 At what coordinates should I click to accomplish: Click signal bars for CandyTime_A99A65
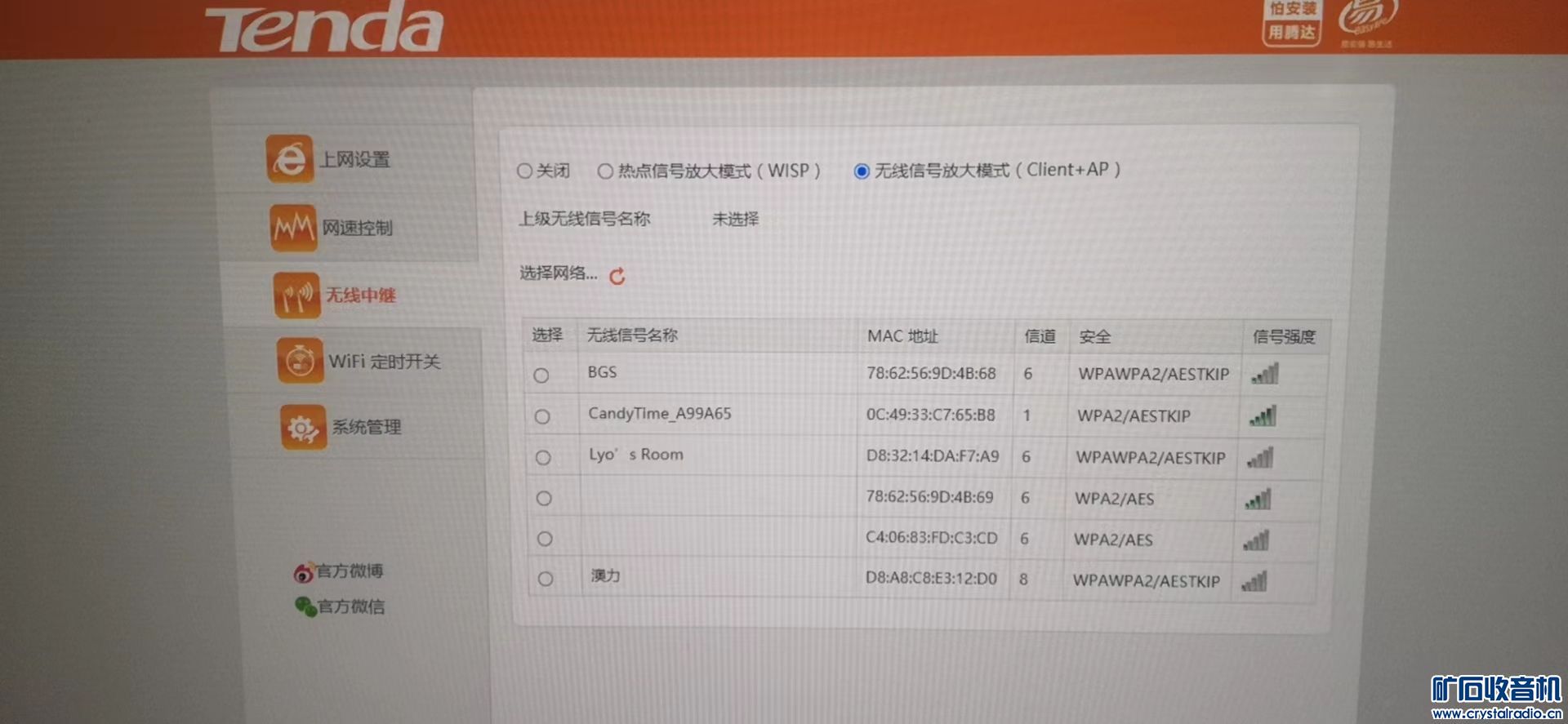pyautogui.click(x=1263, y=416)
